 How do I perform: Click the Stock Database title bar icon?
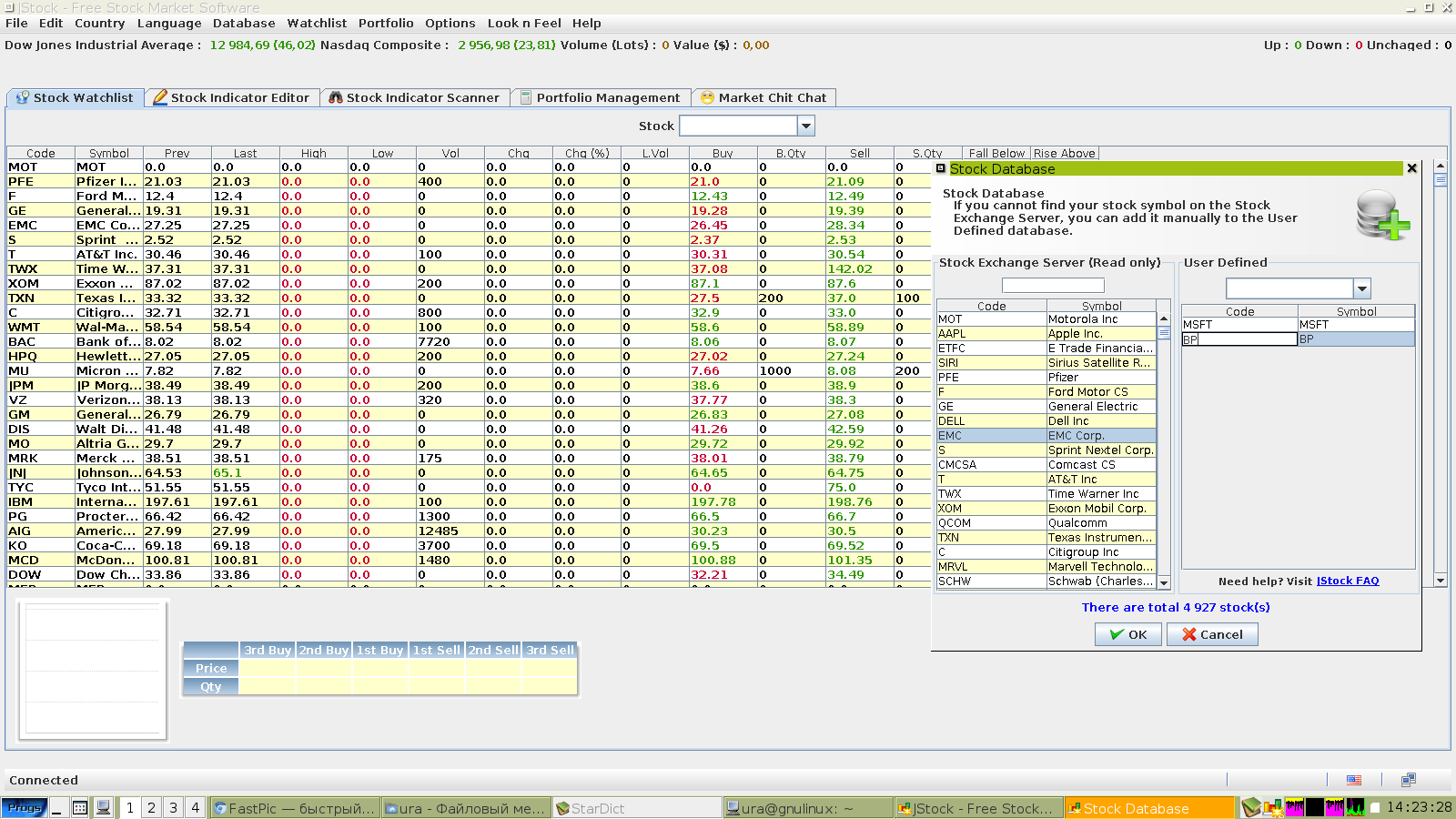941,168
